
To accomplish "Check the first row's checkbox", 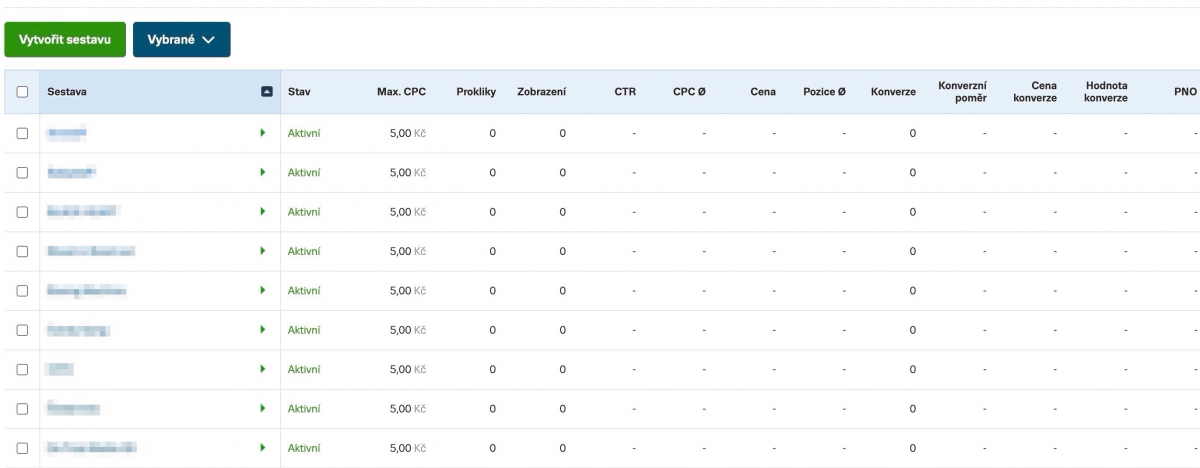I will click(22, 133).
